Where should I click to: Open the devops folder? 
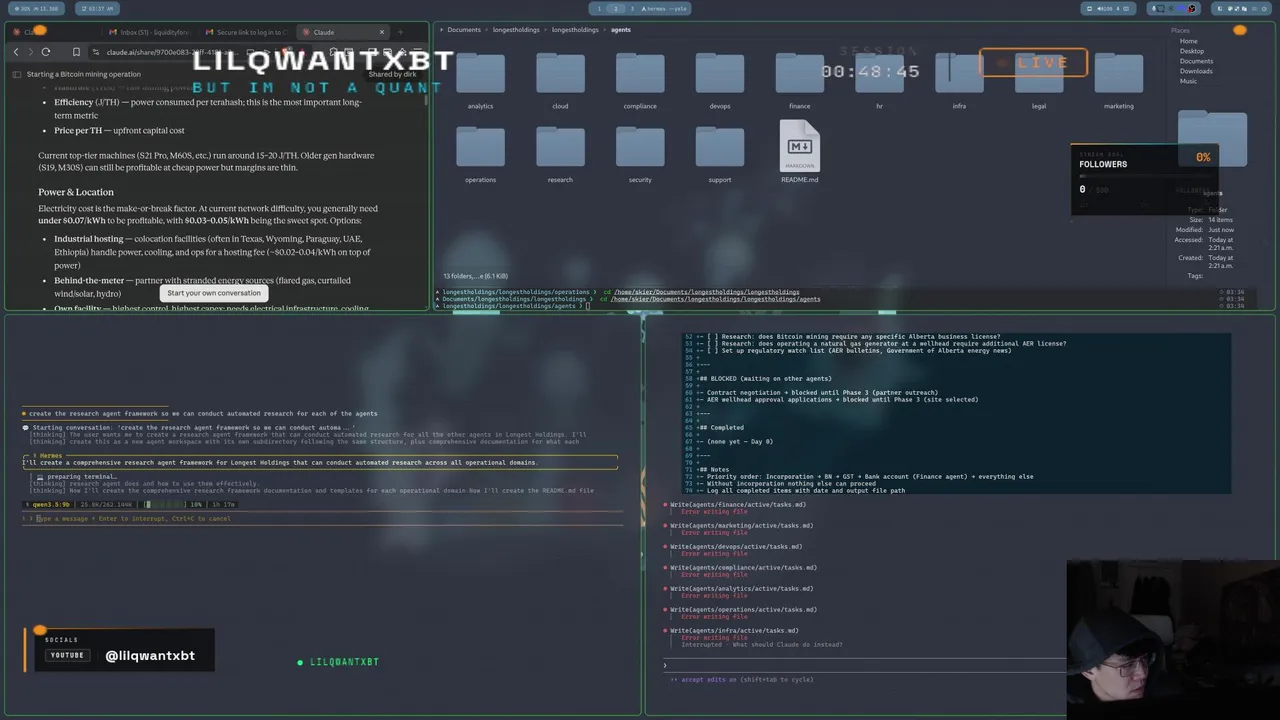[x=720, y=80]
